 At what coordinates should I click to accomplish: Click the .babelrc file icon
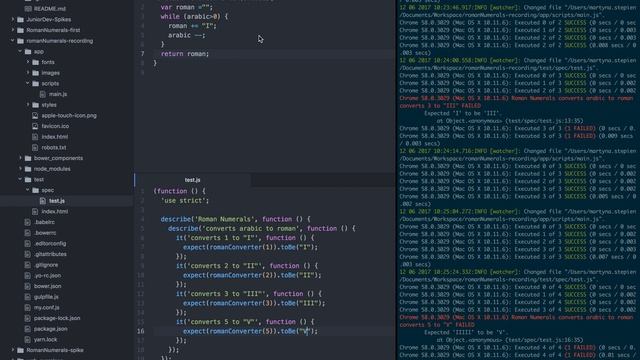pyautogui.click(x=28, y=222)
